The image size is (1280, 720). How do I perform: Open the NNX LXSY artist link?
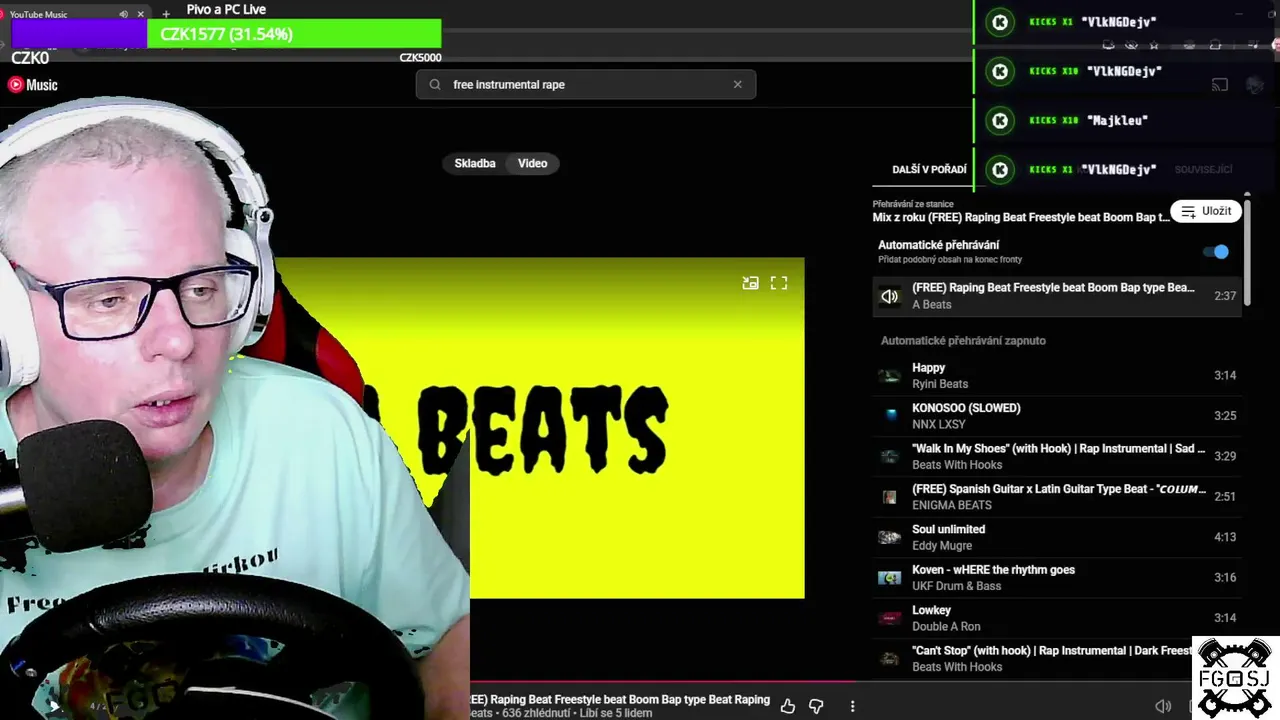[937, 424]
